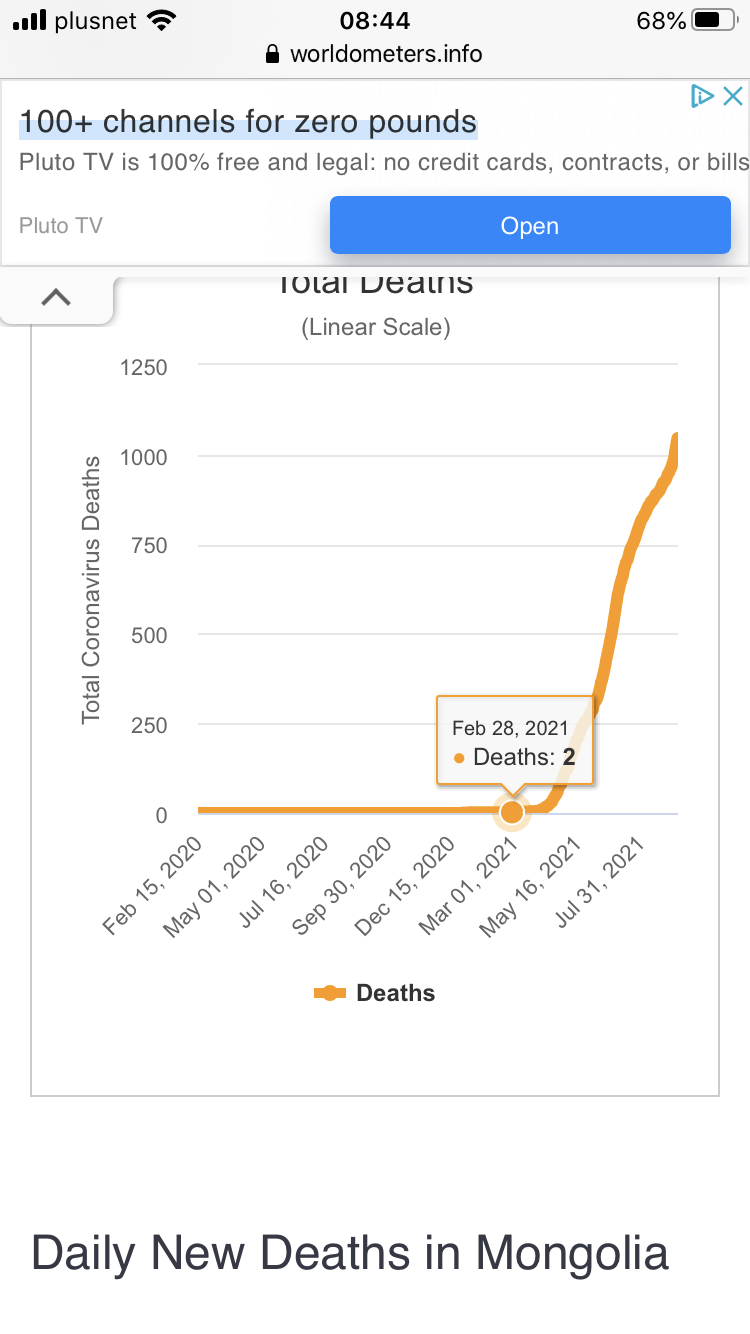Tap the Wi-Fi icon in status bar
The width and height of the screenshot is (750, 1334).
(x=159, y=20)
